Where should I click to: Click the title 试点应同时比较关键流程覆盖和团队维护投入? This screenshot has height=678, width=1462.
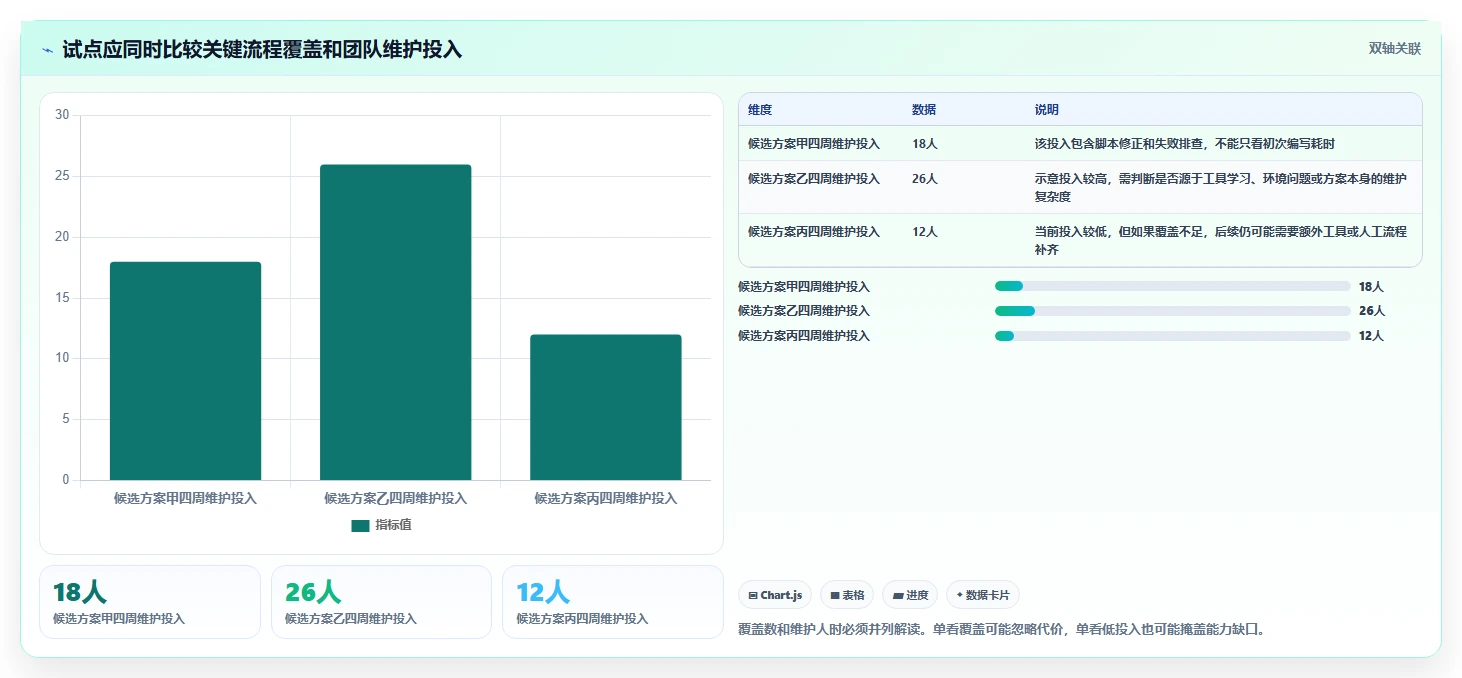click(x=262, y=50)
